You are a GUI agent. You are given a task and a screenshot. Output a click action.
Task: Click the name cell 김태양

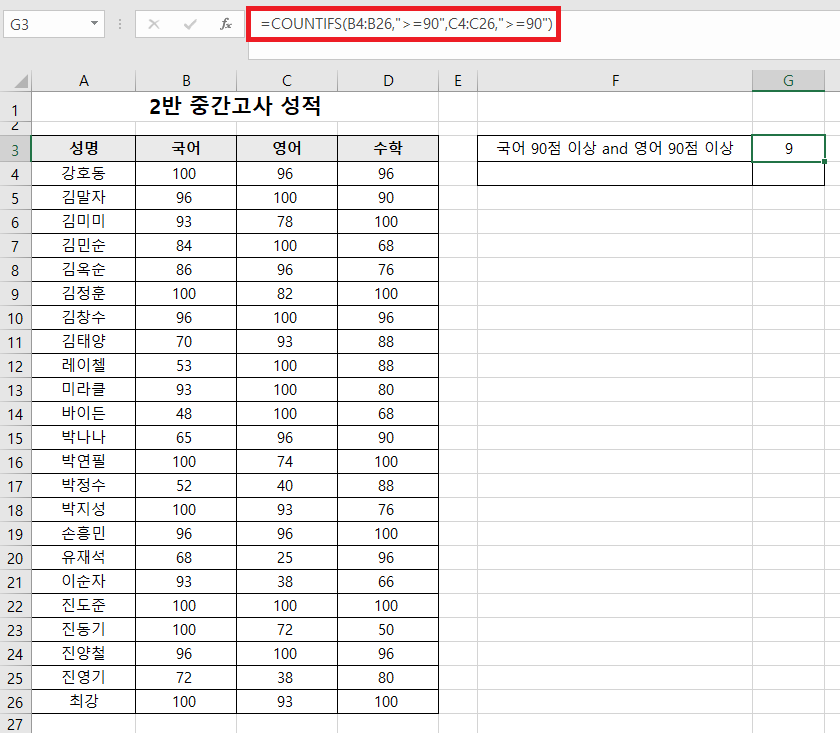pyautogui.click(x=84, y=341)
